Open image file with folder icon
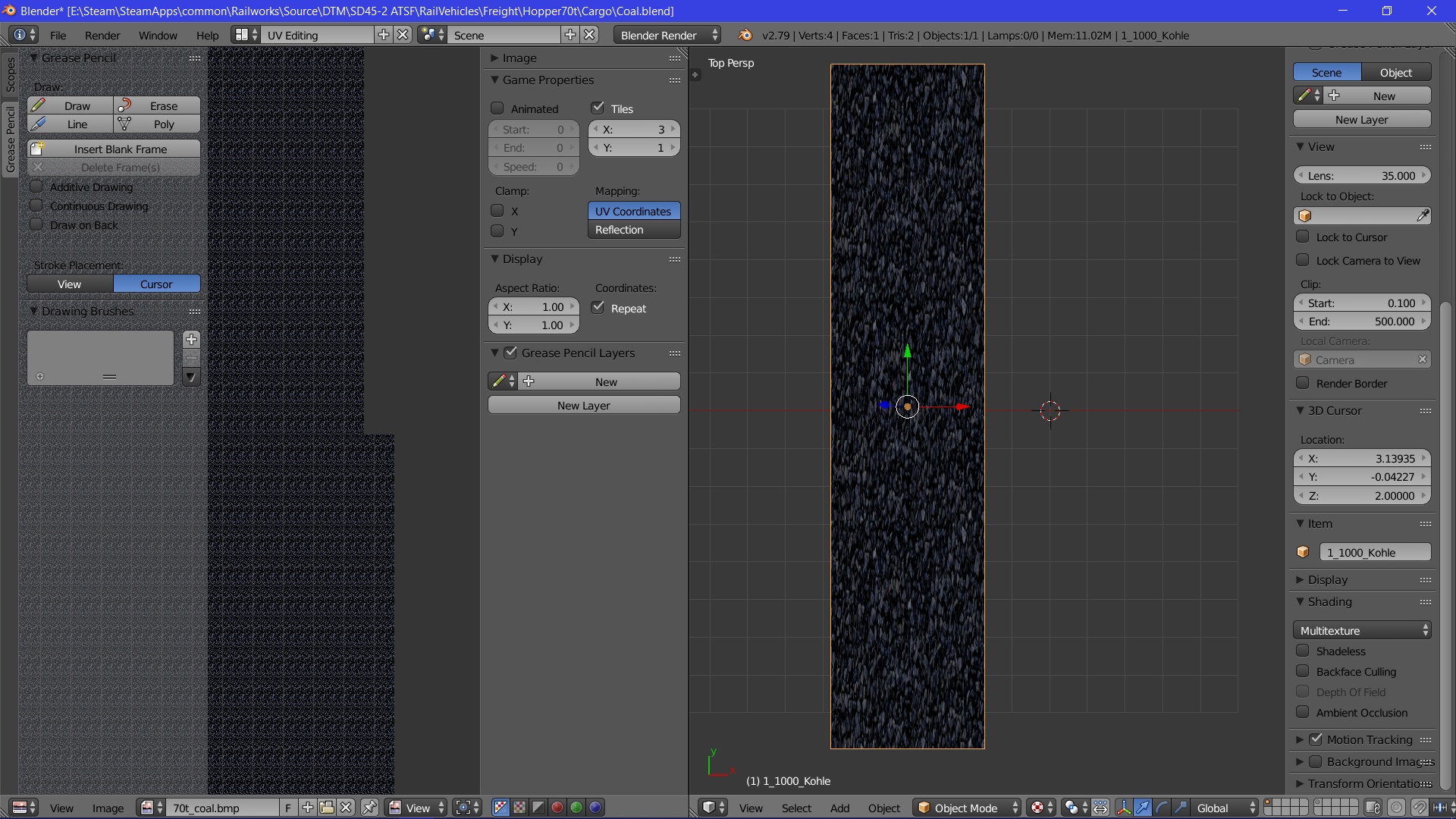Viewport: 1456px width, 819px height. tap(327, 808)
